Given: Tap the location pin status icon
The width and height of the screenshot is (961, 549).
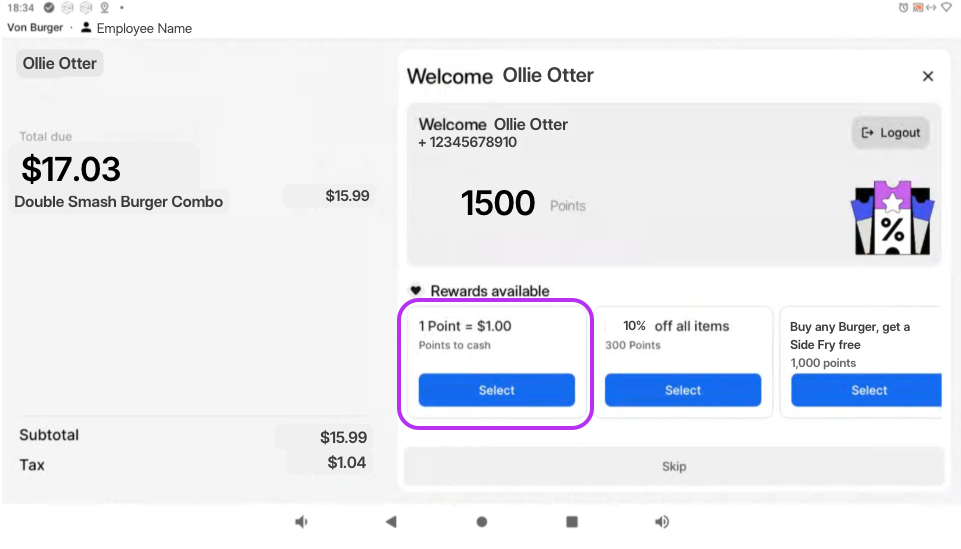Looking at the screenshot, I should (x=104, y=8).
